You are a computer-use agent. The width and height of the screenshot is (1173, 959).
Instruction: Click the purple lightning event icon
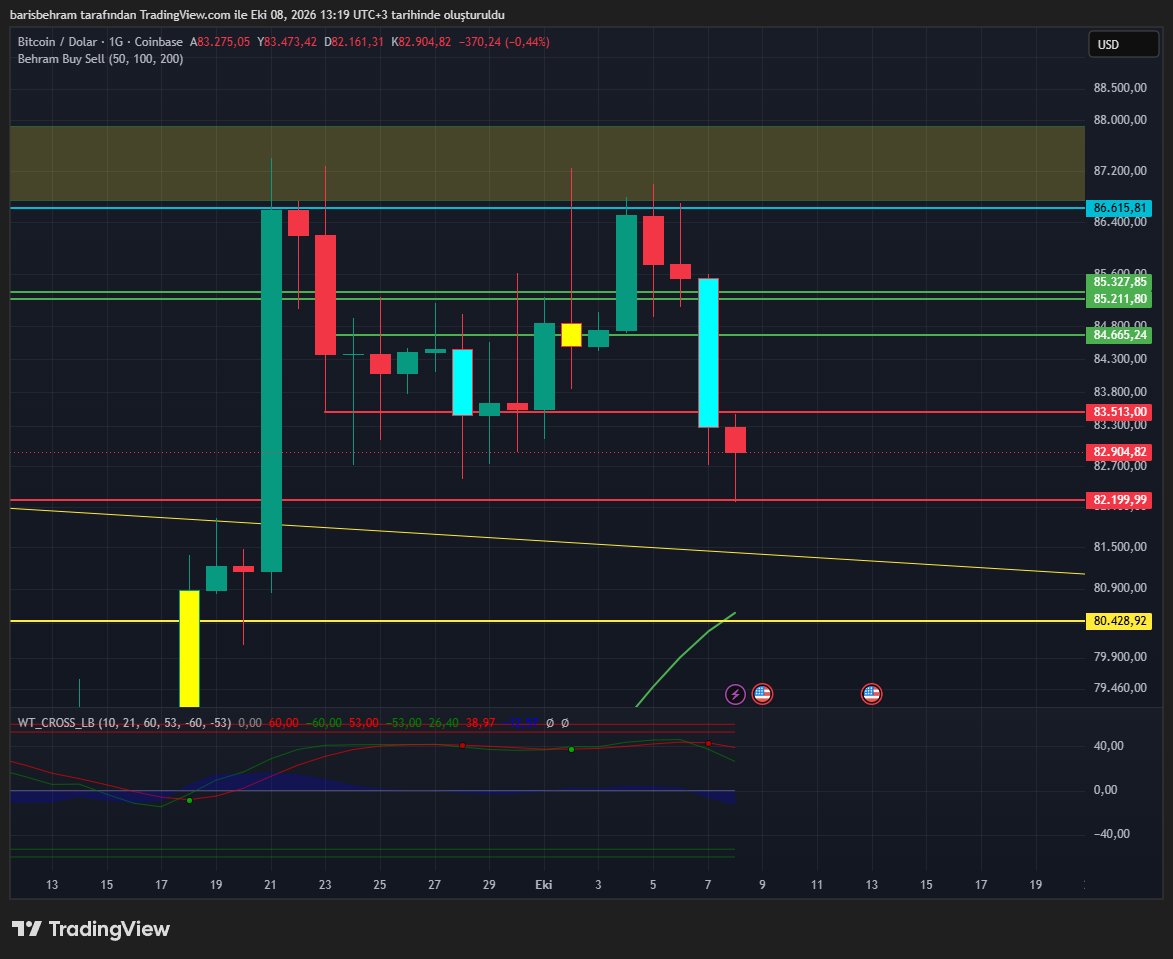(x=735, y=694)
